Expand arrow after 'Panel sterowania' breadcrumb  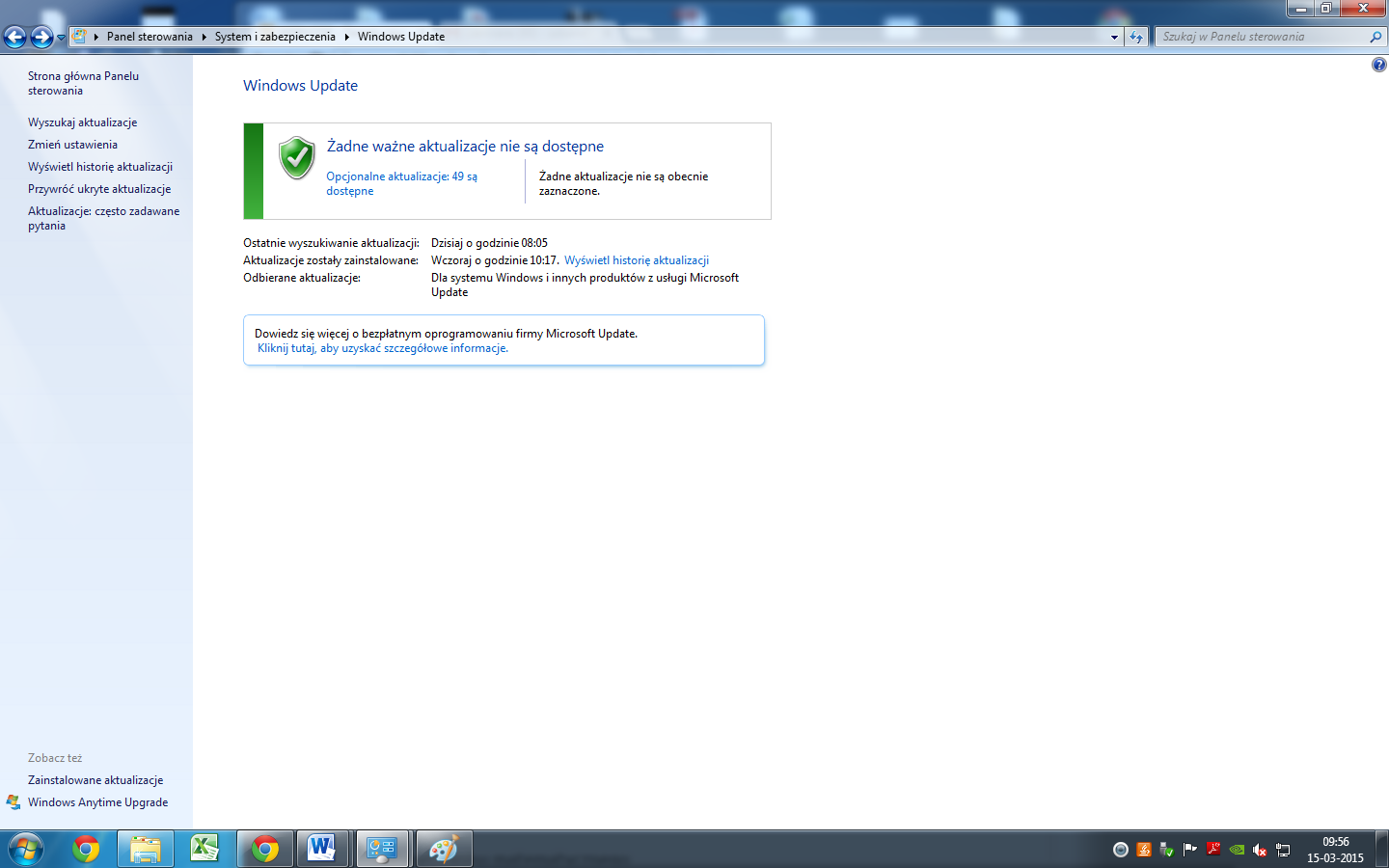(204, 37)
